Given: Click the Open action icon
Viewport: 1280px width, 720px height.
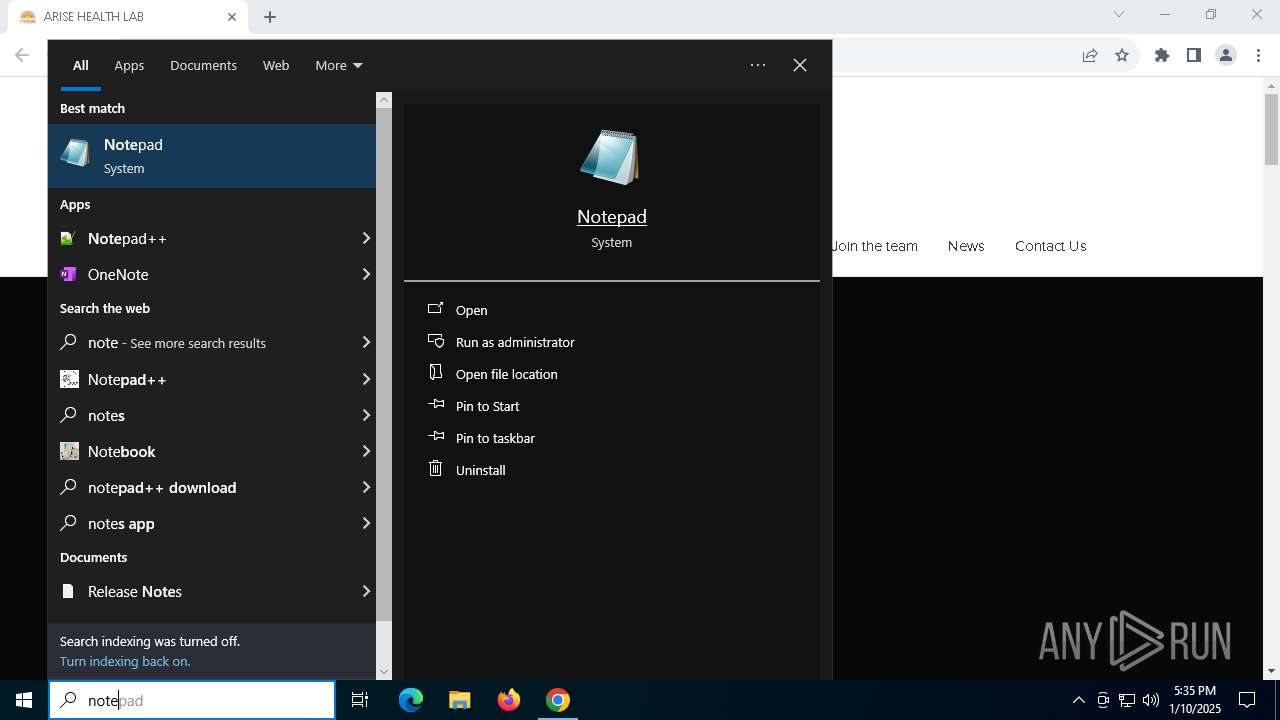Looking at the screenshot, I should point(435,309).
